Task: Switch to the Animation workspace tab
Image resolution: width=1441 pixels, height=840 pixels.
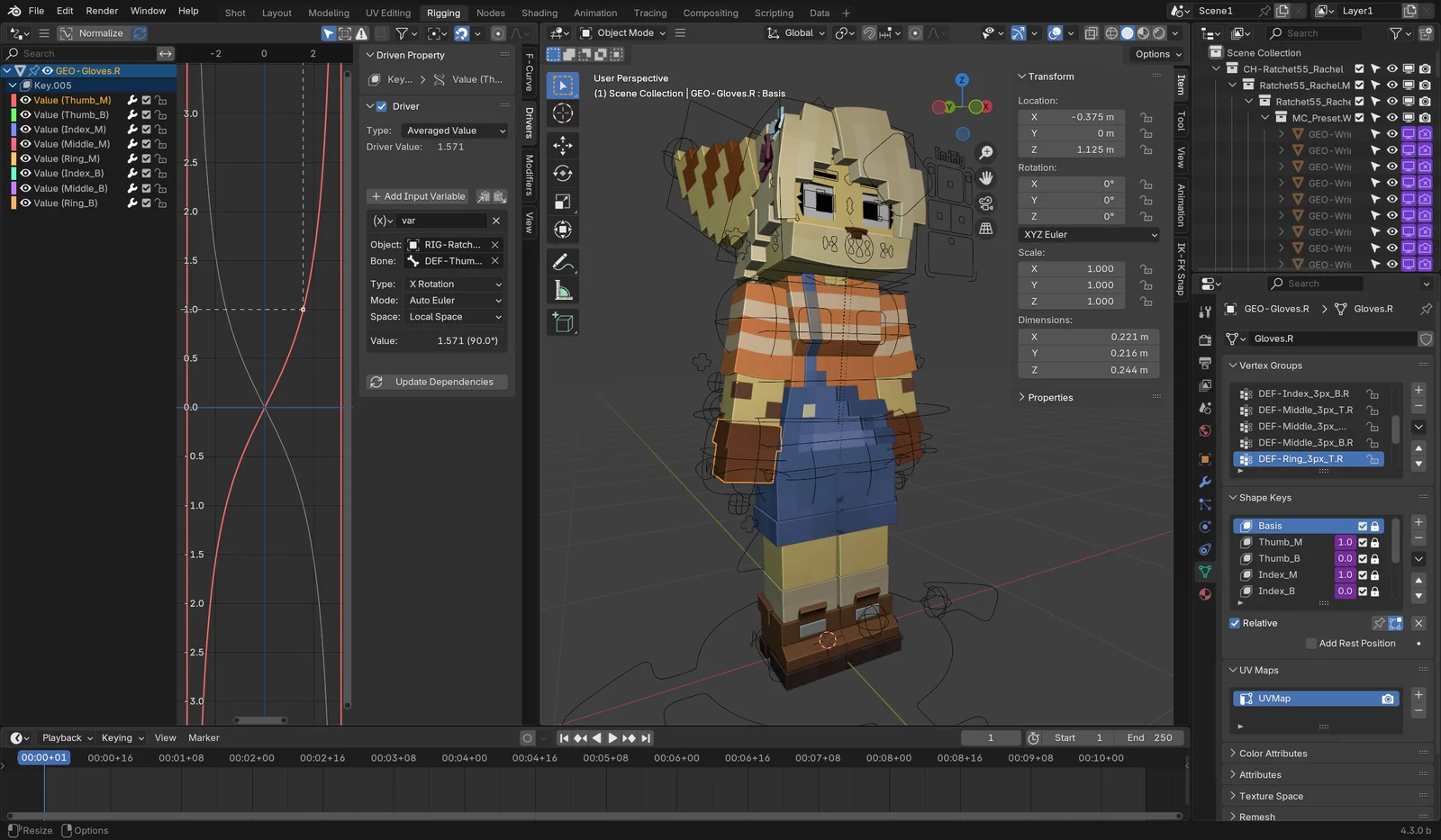Action: pos(595,13)
